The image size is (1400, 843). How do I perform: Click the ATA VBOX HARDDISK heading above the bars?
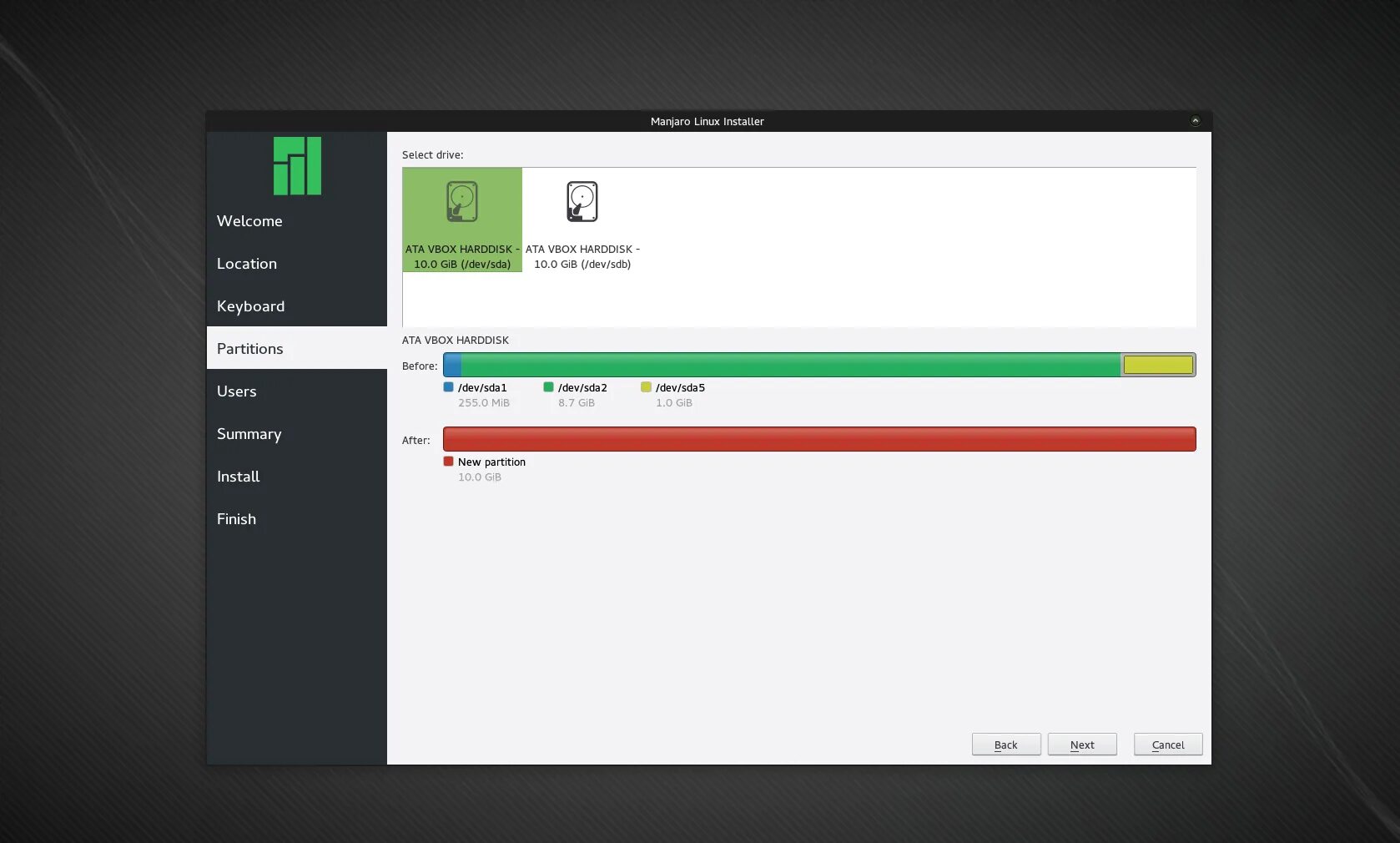coord(456,341)
